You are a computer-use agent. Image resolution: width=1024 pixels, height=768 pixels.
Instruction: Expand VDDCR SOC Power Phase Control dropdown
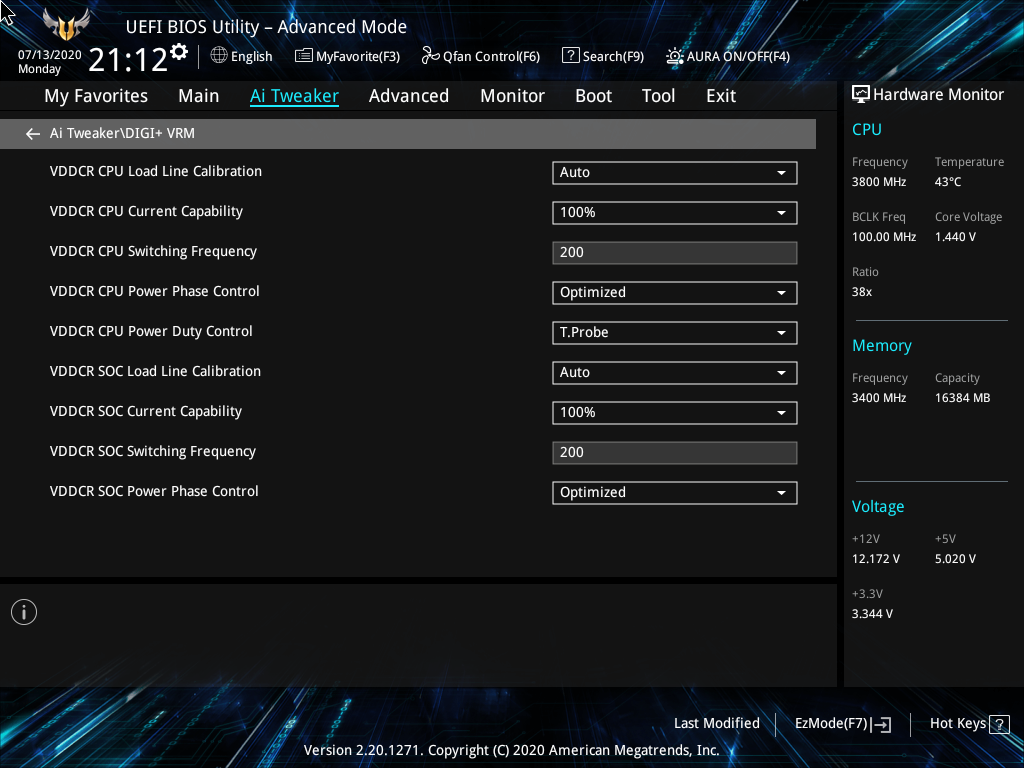click(x=675, y=492)
